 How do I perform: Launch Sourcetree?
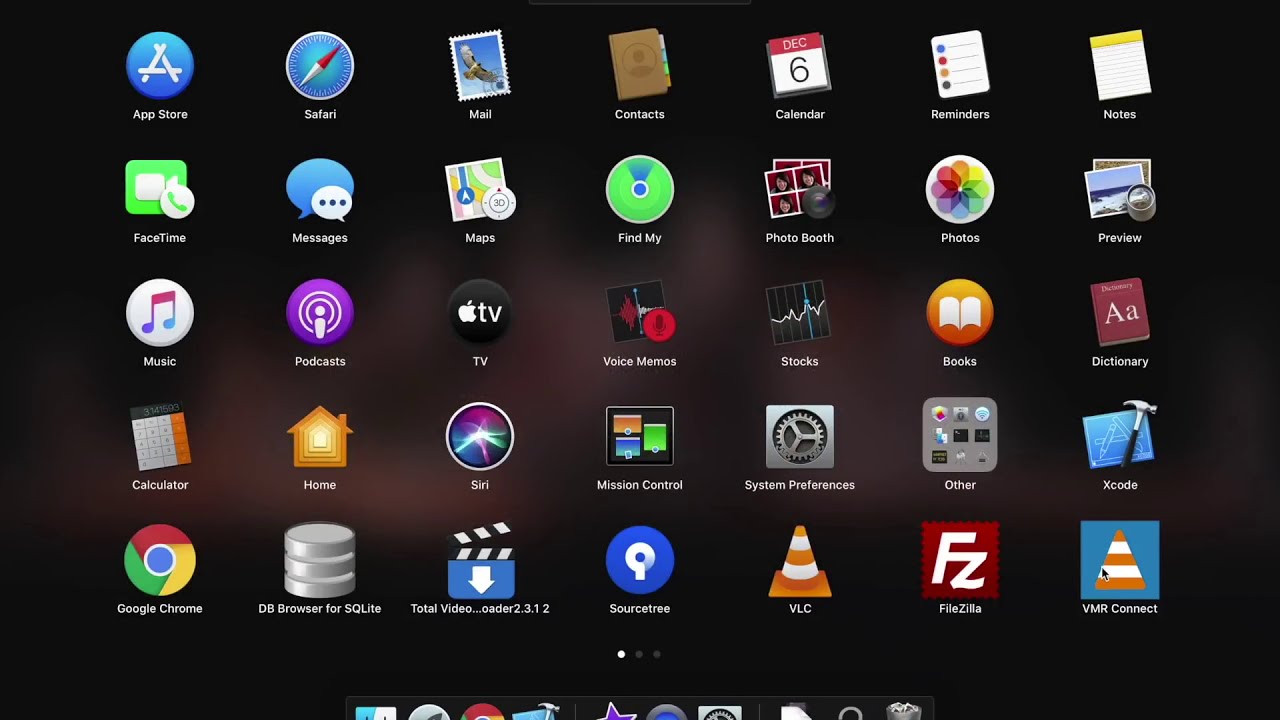640,560
